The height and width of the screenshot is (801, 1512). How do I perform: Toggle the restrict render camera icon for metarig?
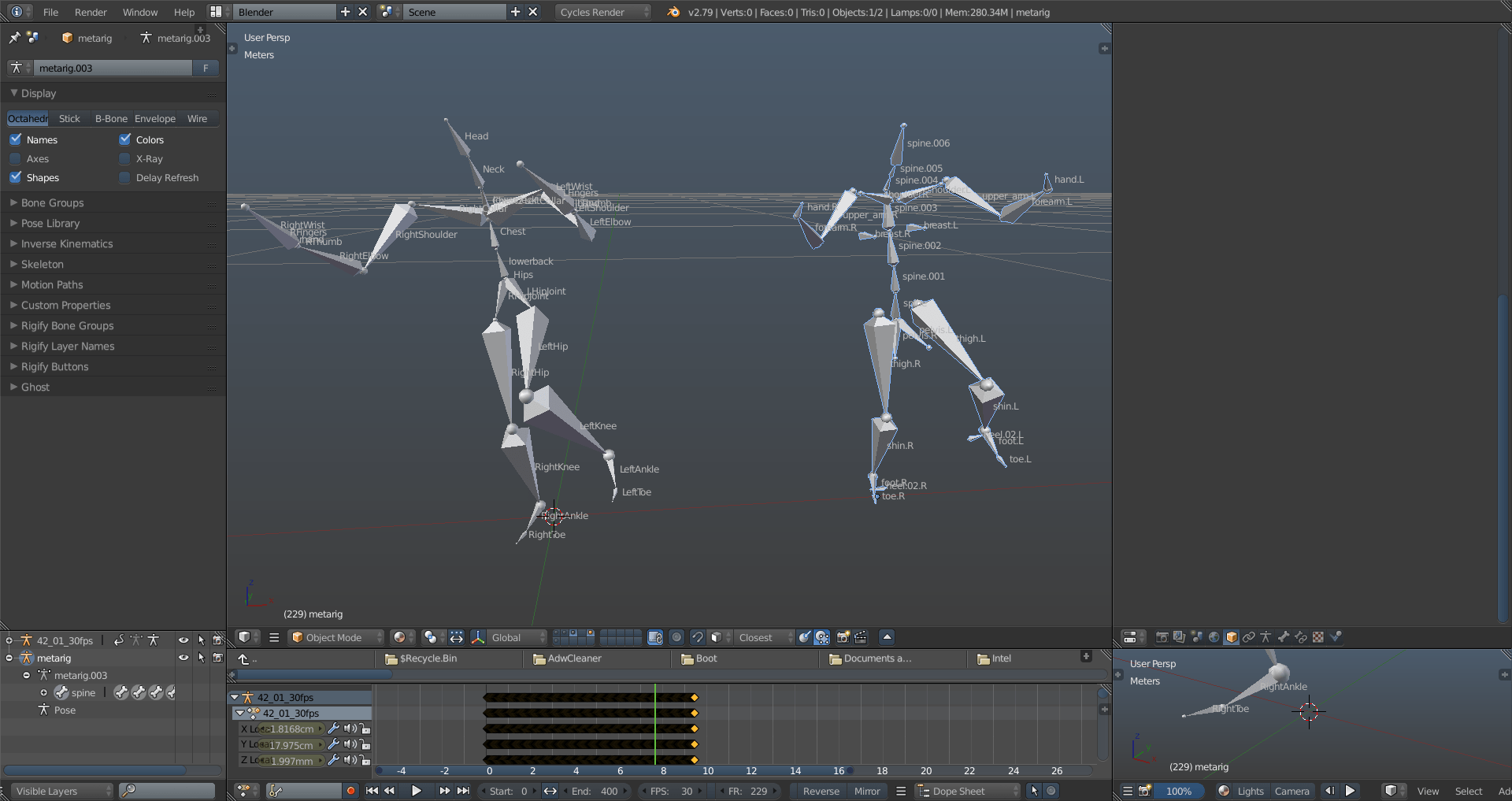click(218, 658)
